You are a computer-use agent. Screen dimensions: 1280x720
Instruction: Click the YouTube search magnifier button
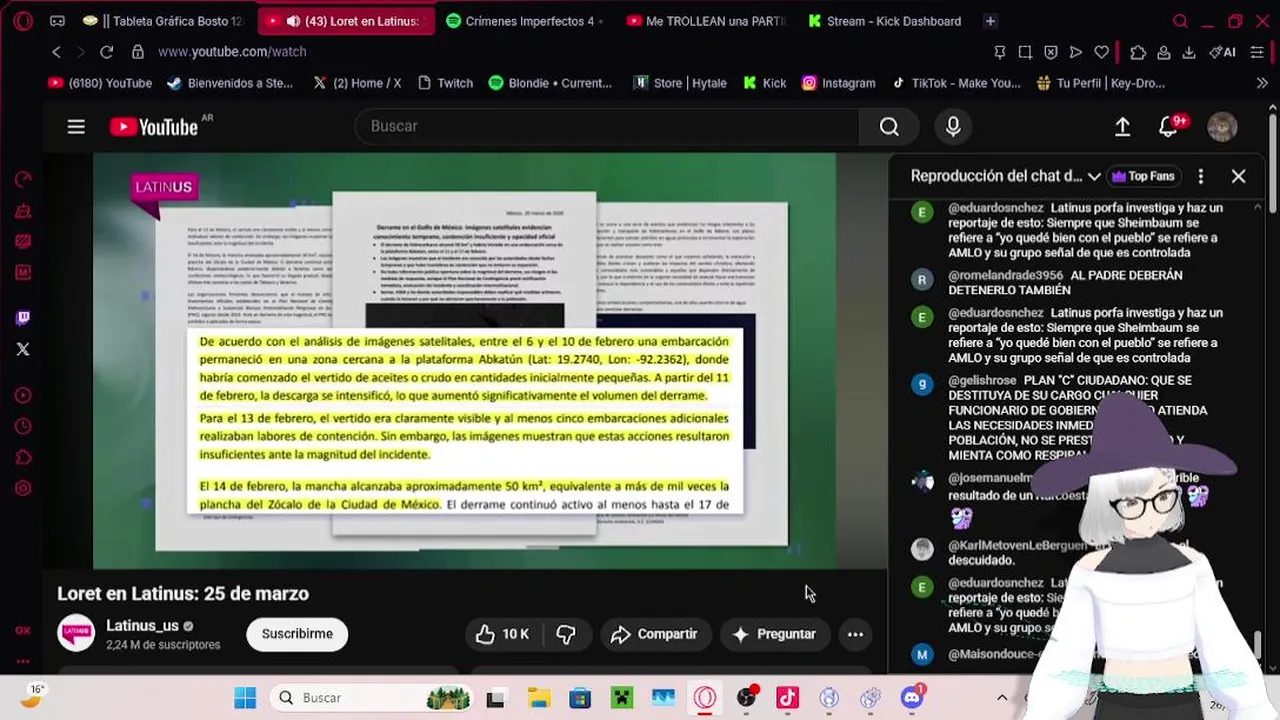[x=889, y=126]
